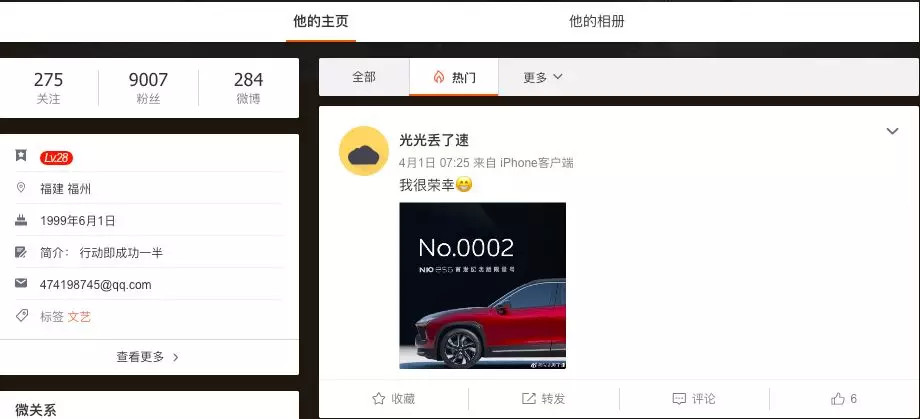Expand profile details via 查看更多

pos(147,357)
